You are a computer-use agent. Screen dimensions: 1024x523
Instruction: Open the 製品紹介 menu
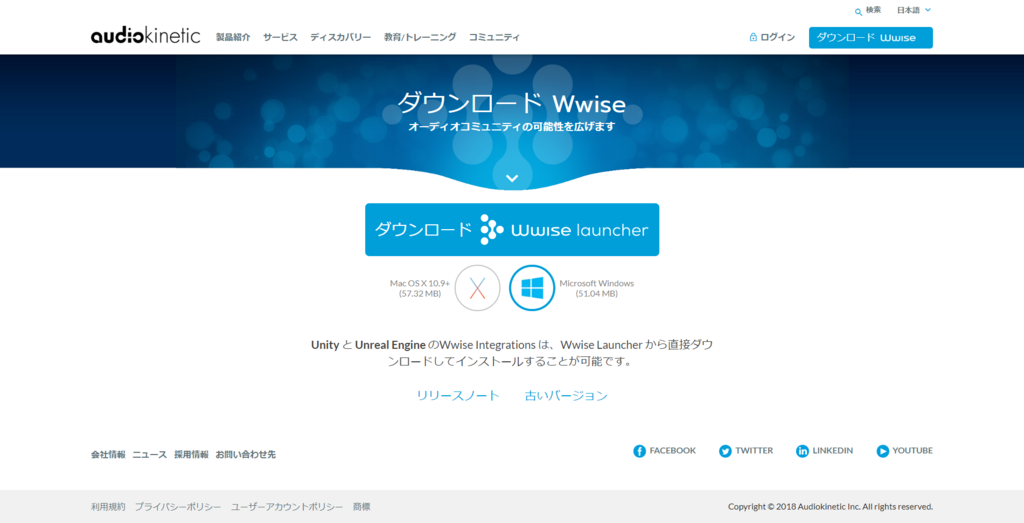[x=233, y=37]
